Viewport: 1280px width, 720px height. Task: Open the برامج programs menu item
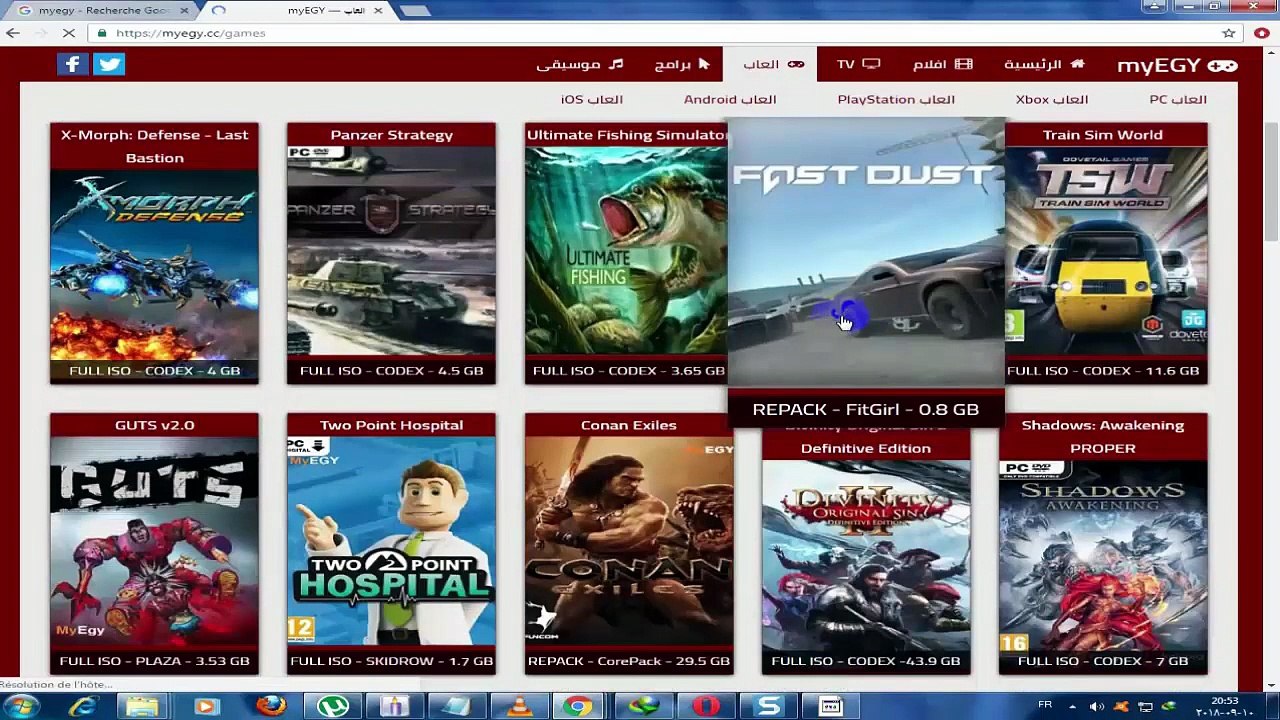click(x=682, y=64)
